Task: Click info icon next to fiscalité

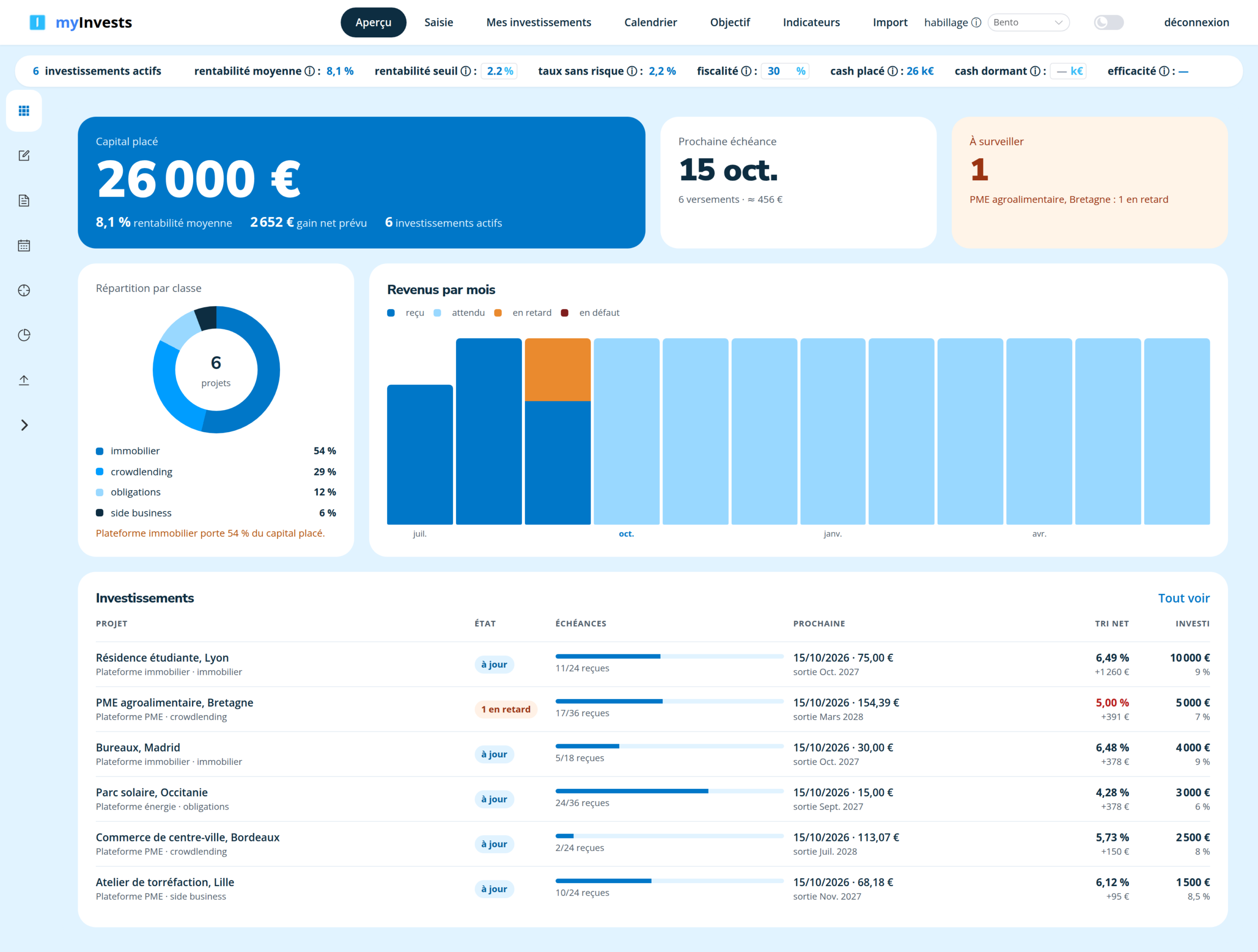Action: point(746,71)
